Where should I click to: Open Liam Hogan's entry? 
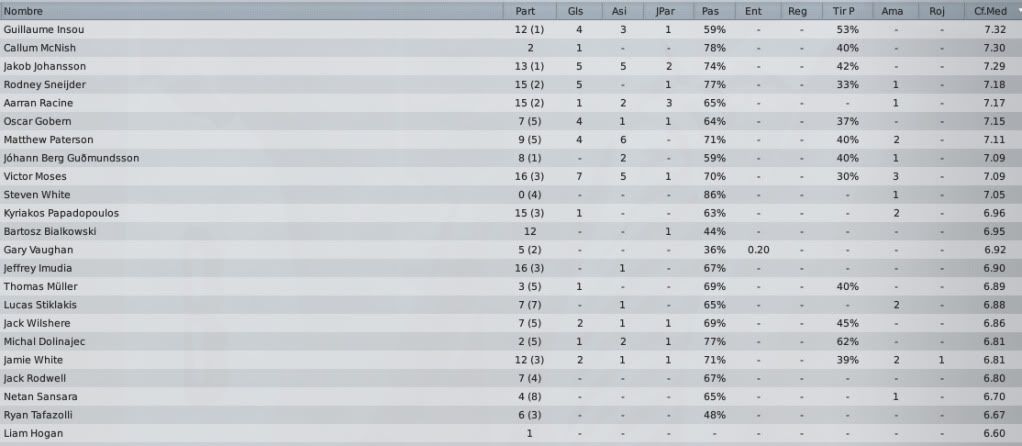coord(33,433)
